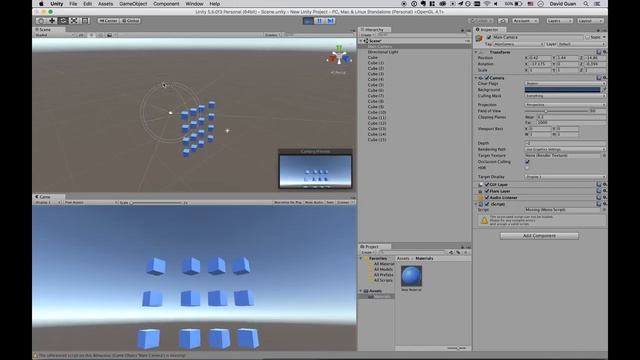Toggle the Audio Listener component checkbox
Viewport: 640px width, 360px height.
tap(487, 197)
